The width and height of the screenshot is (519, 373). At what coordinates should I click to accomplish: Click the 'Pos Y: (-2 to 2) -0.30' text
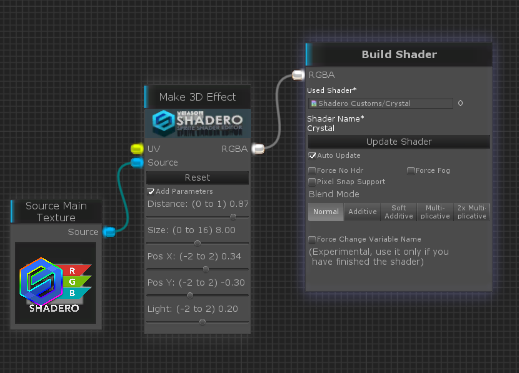coord(196,283)
